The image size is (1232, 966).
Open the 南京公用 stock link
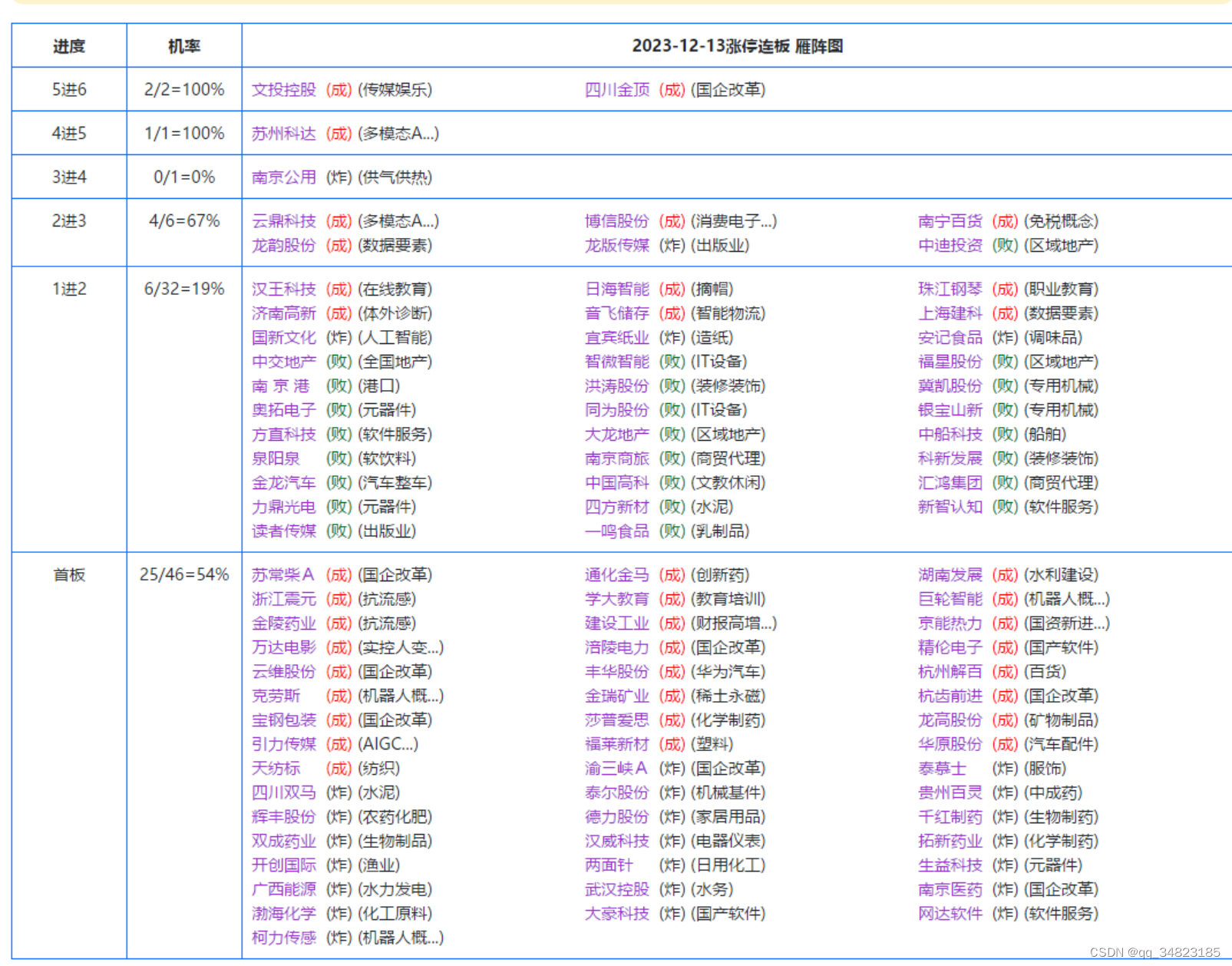coord(284,177)
